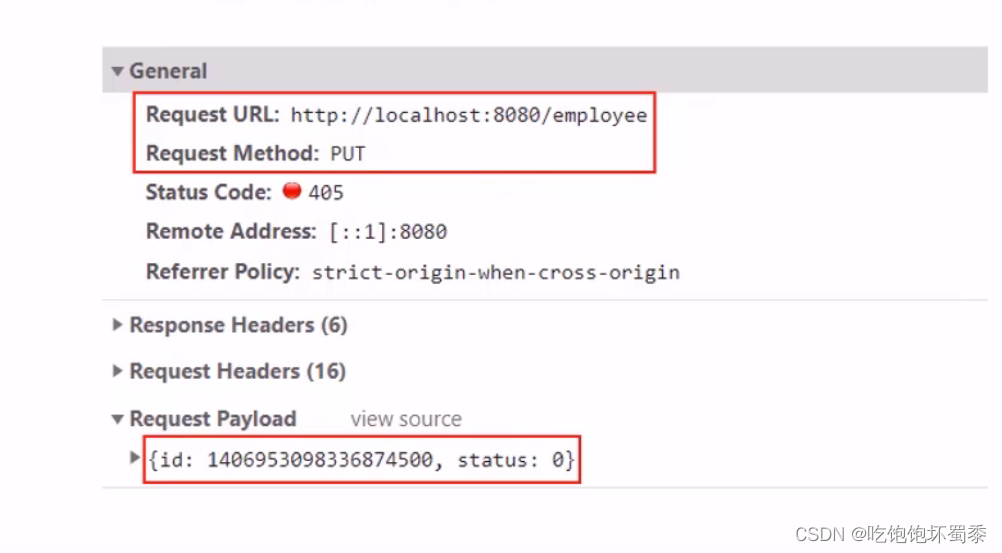Viewport: 1002px width, 553px height.
Task: Expand the payload object {id, status} arrow
Action: [x=134, y=458]
